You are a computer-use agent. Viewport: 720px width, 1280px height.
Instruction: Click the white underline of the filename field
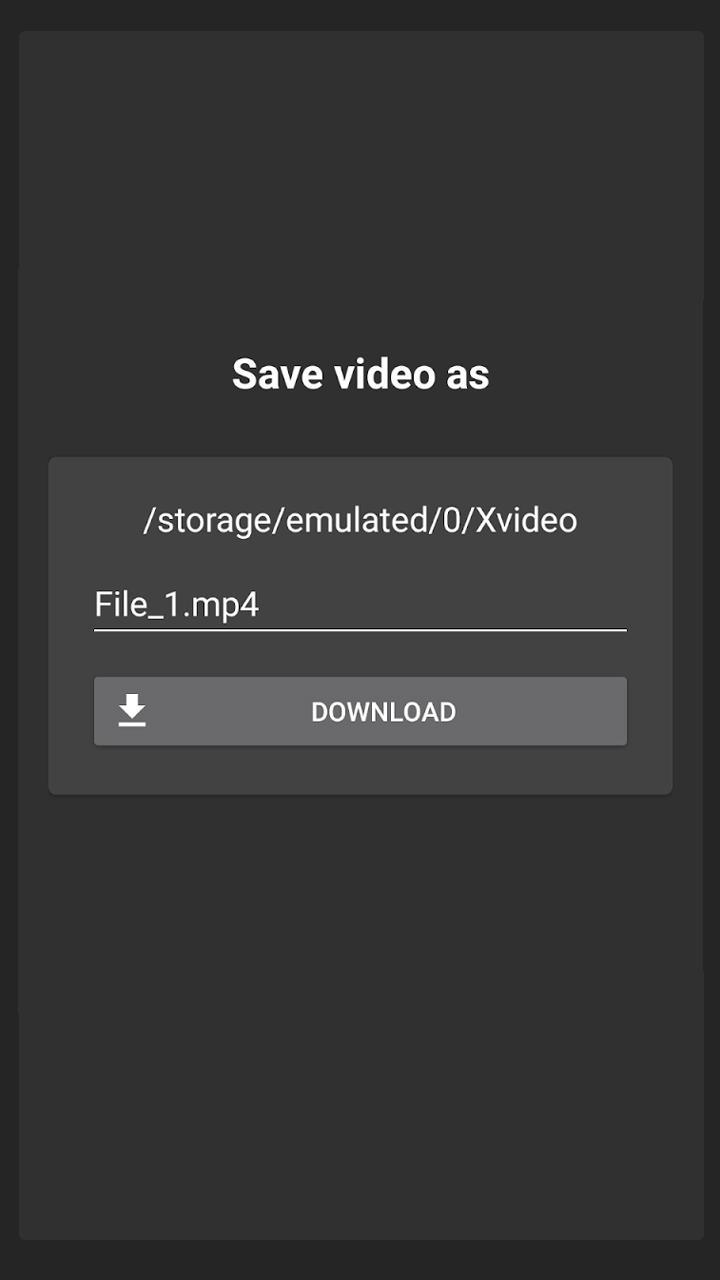(x=360, y=630)
